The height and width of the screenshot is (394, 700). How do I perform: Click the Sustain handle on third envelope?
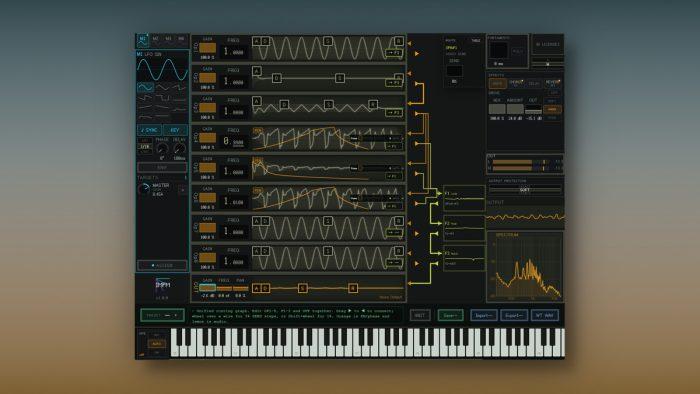pos(329,104)
